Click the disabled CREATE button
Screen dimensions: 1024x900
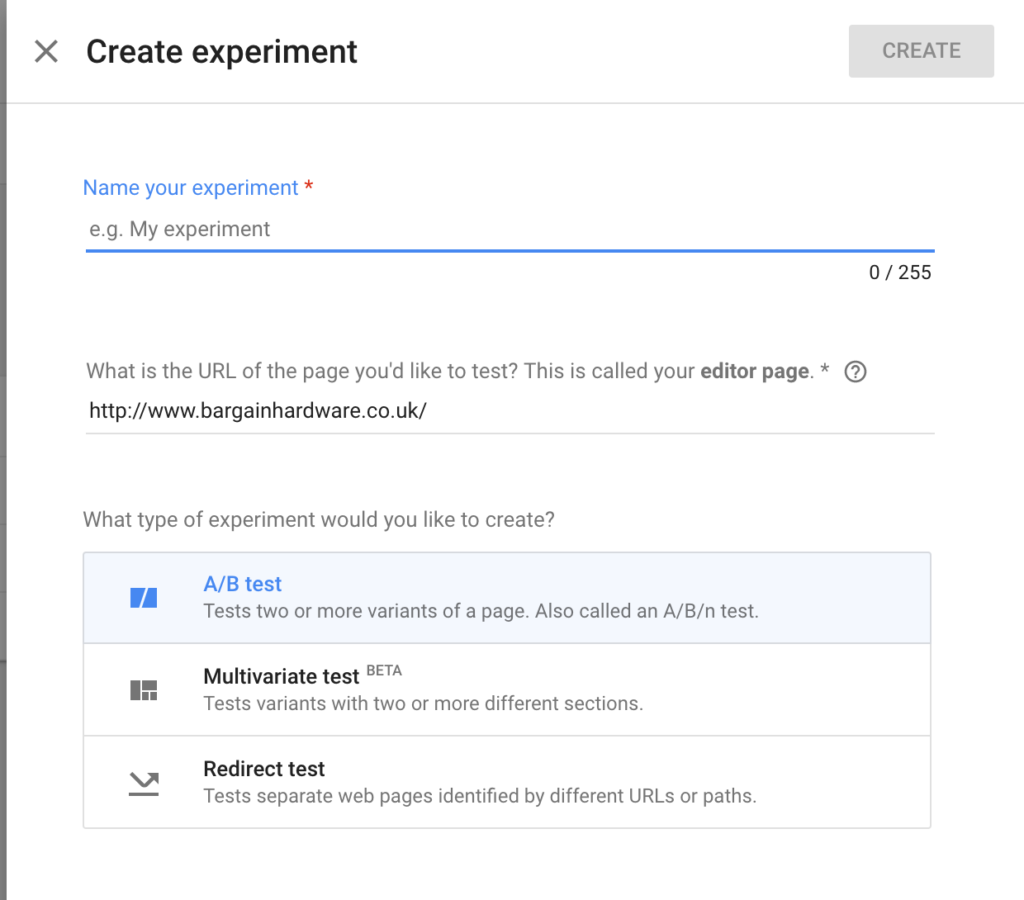tap(921, 51)
